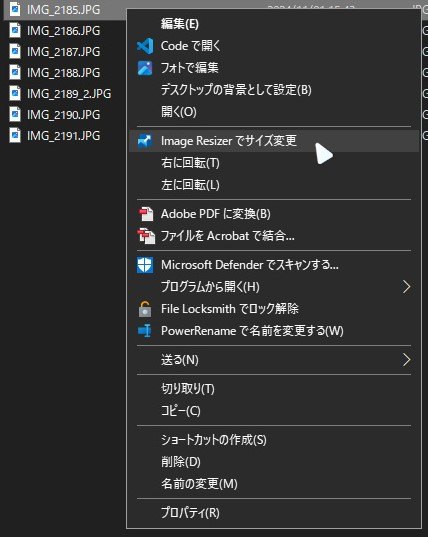This screenshot has height=537, width=428.
Task: Click the file icon of IMG_2188.JPG
Action: tap(15, 72)
